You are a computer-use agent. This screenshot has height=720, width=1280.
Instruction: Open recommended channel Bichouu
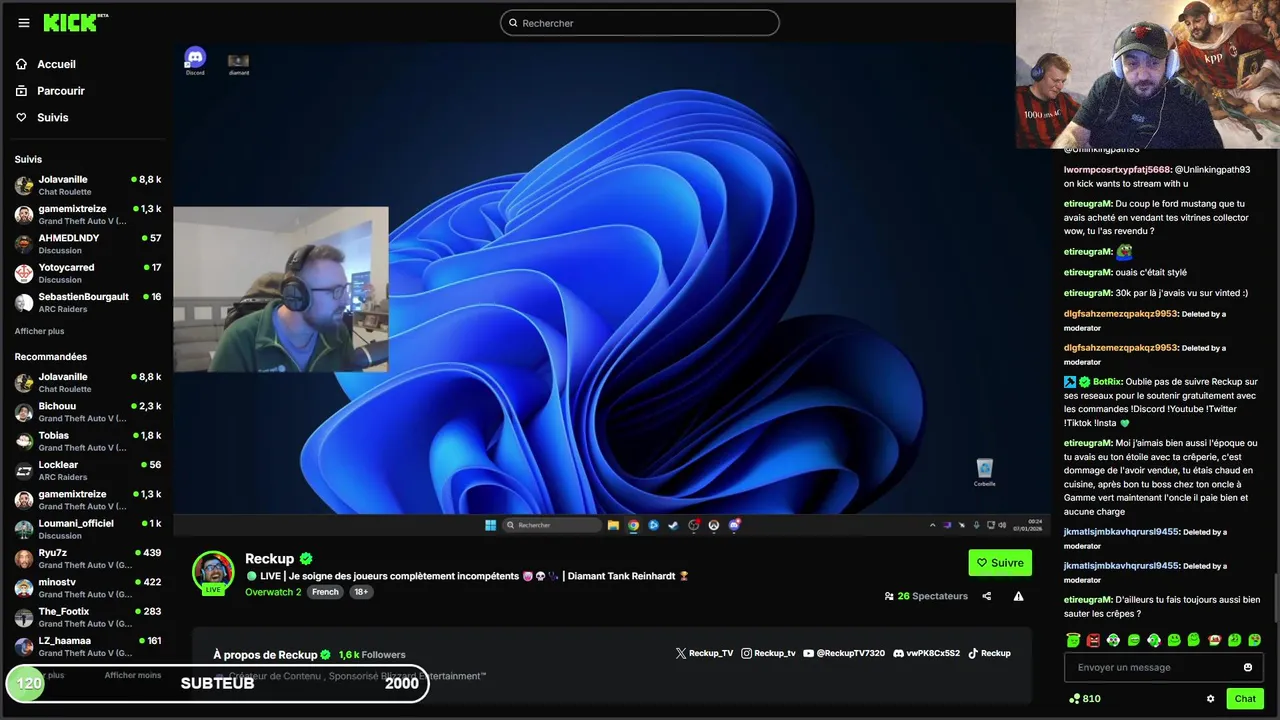(87, 412)
